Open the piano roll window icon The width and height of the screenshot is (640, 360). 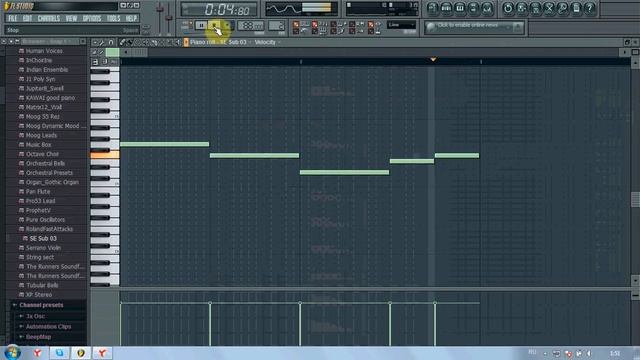[x=460, y=8]
